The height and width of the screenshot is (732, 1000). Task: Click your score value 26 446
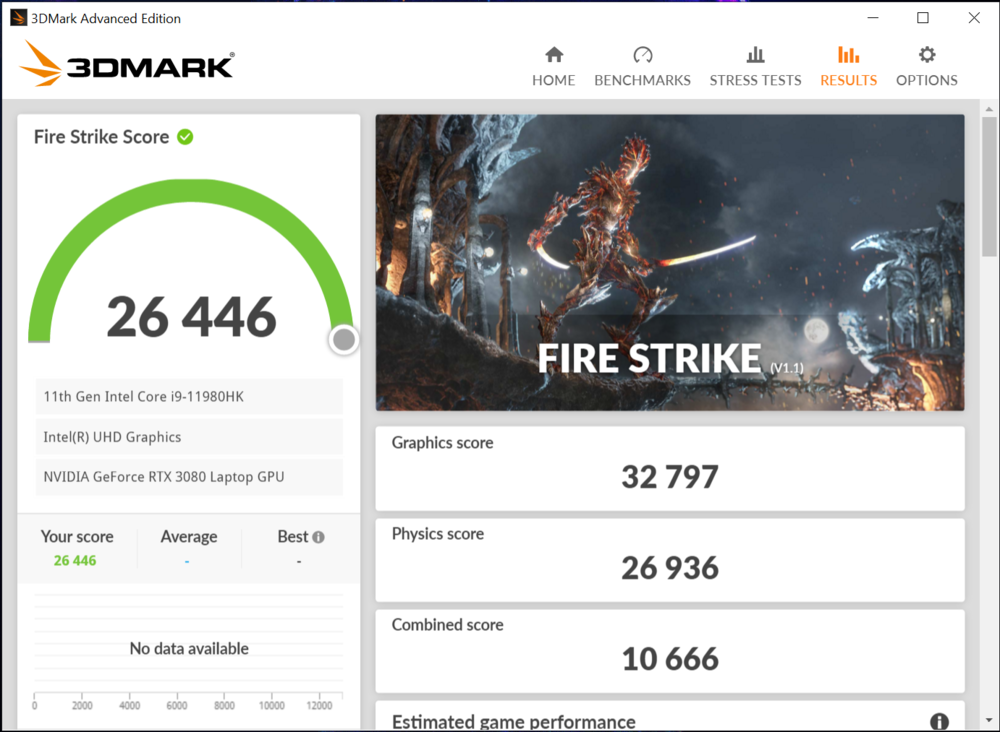pyautogui.click(x=75, y=560)
